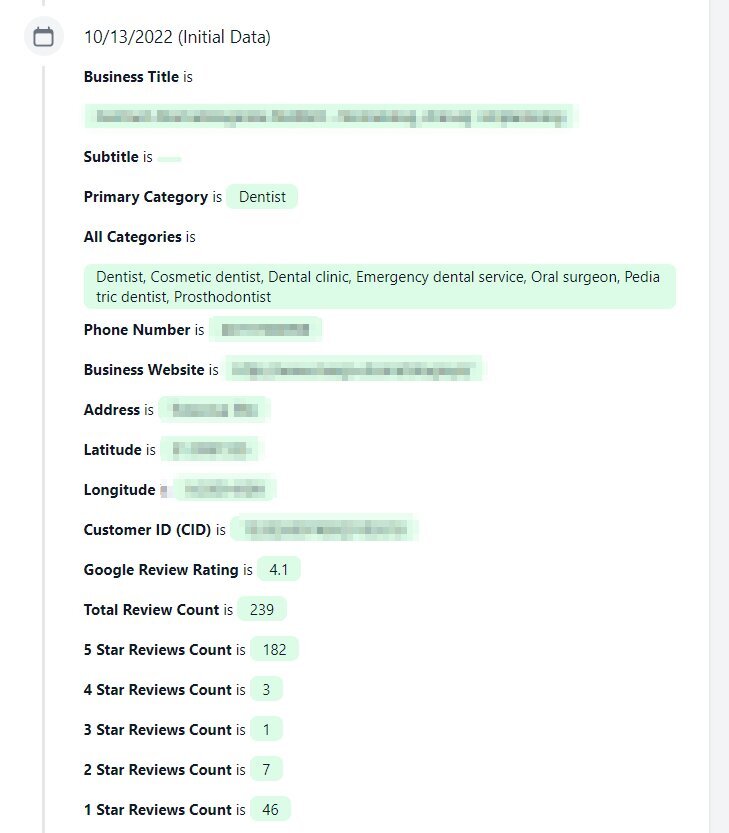The height and width of the screenshot is (833, 729).
Task: Select the Dentist primary category badge
Action: point(262,197)
